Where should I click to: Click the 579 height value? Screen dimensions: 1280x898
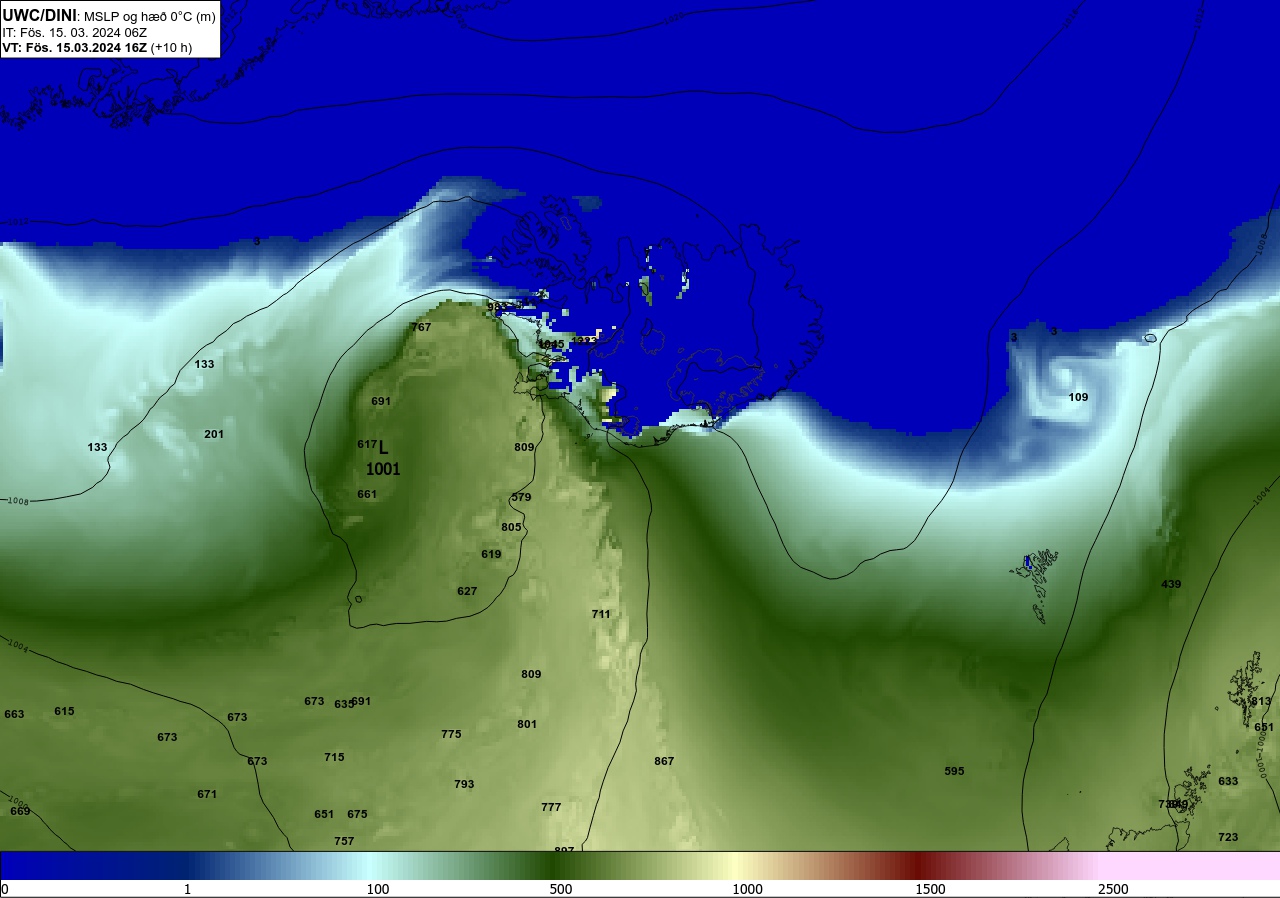521,497
